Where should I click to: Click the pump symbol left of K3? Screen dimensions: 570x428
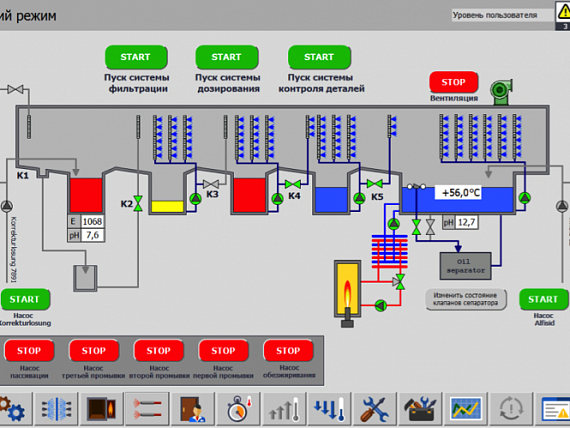point(196,199)
